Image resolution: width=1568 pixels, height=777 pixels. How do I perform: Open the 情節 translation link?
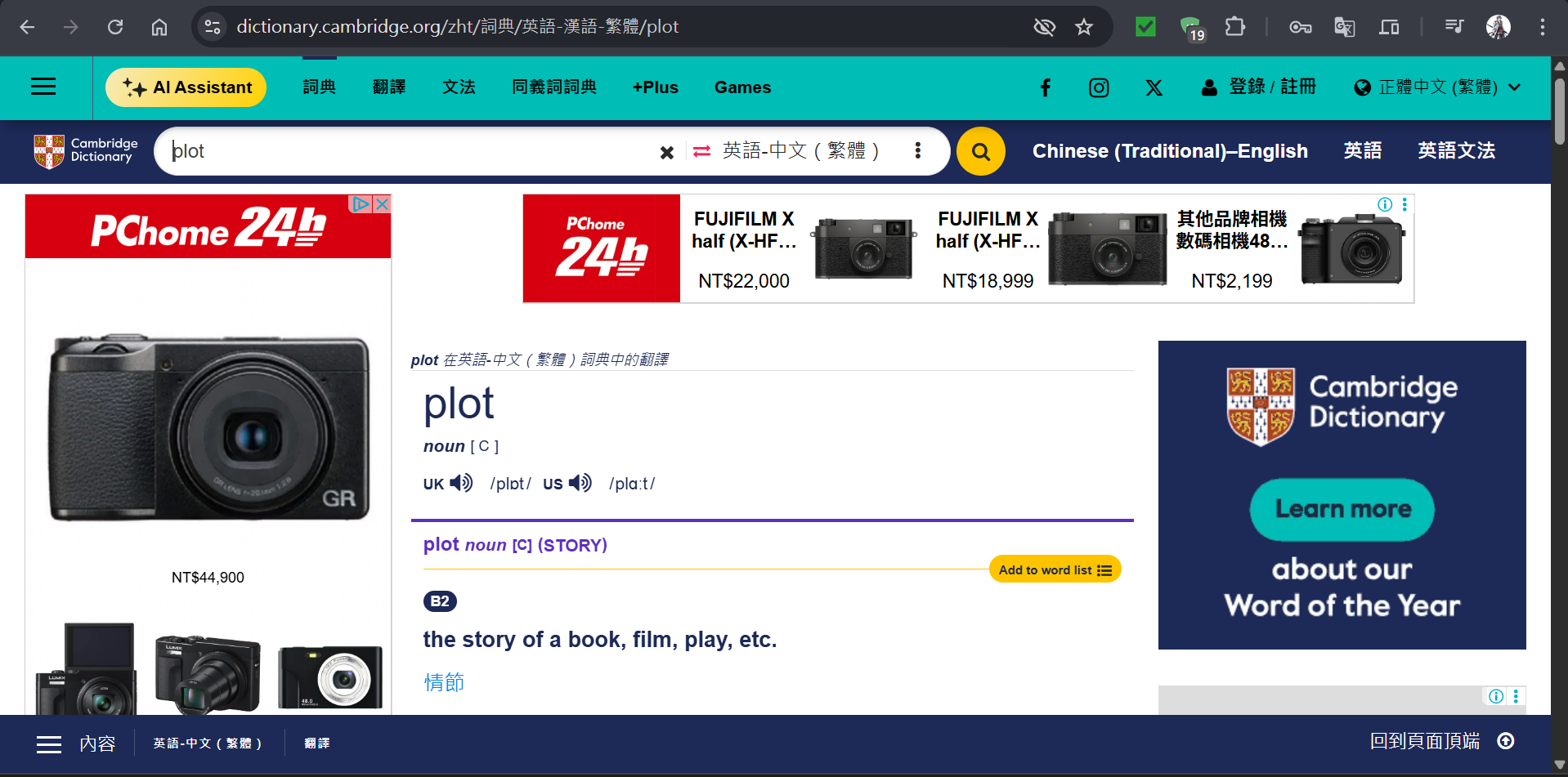pyautogui.click(x=444, y=682)
